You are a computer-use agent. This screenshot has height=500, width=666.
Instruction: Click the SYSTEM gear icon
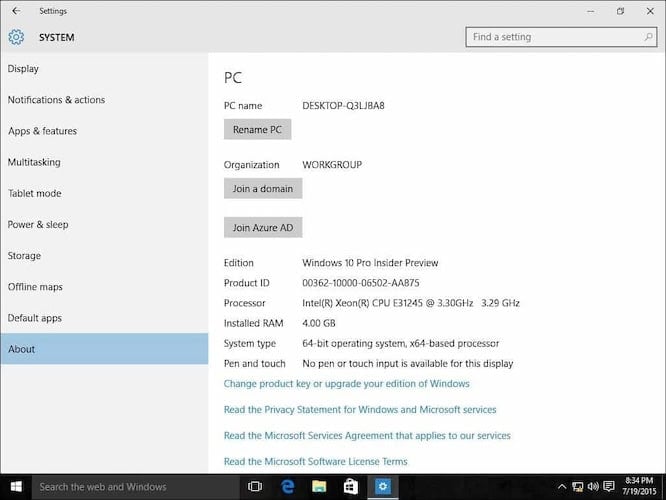click(x=16, y=37)
